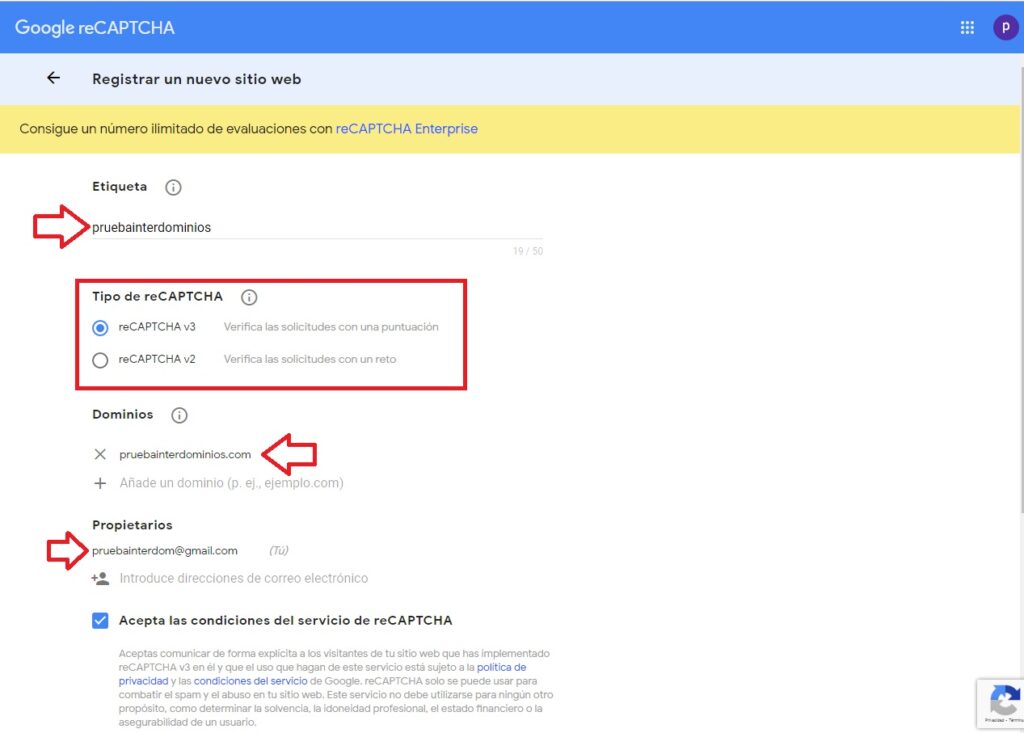The height and width of the screenshot is (733, 1024).
Task: Open the condiciones del servicio link
Action: 250,681
